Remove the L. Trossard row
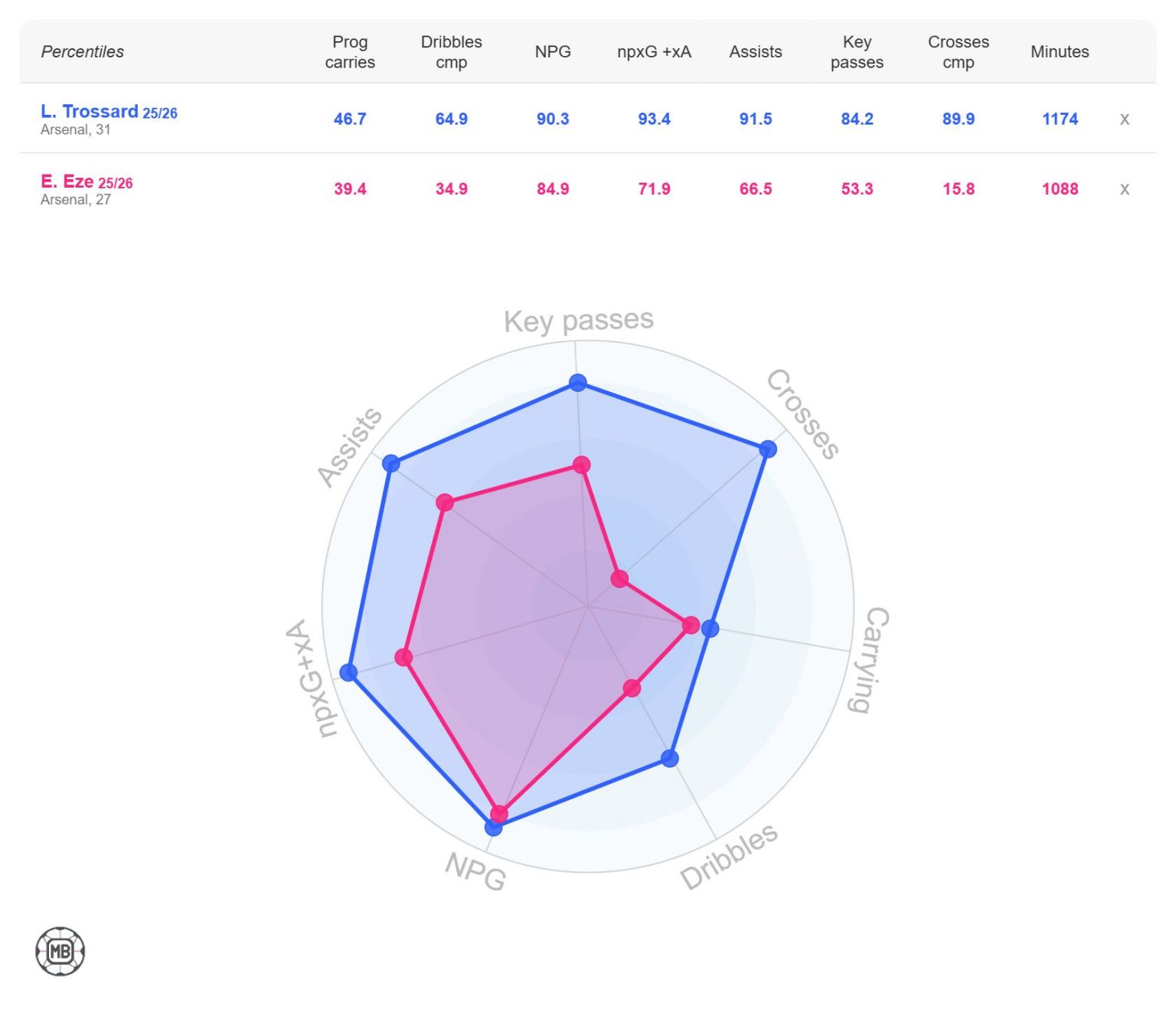1176x1029 pixels. (x=1124, y=119)
